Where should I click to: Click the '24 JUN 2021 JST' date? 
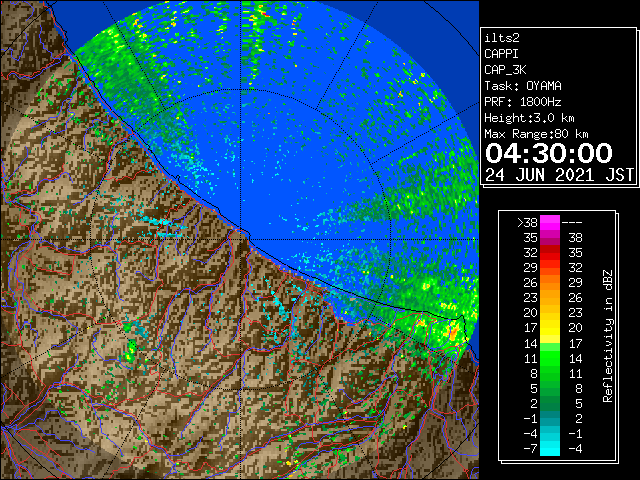(x=559, y=175)
